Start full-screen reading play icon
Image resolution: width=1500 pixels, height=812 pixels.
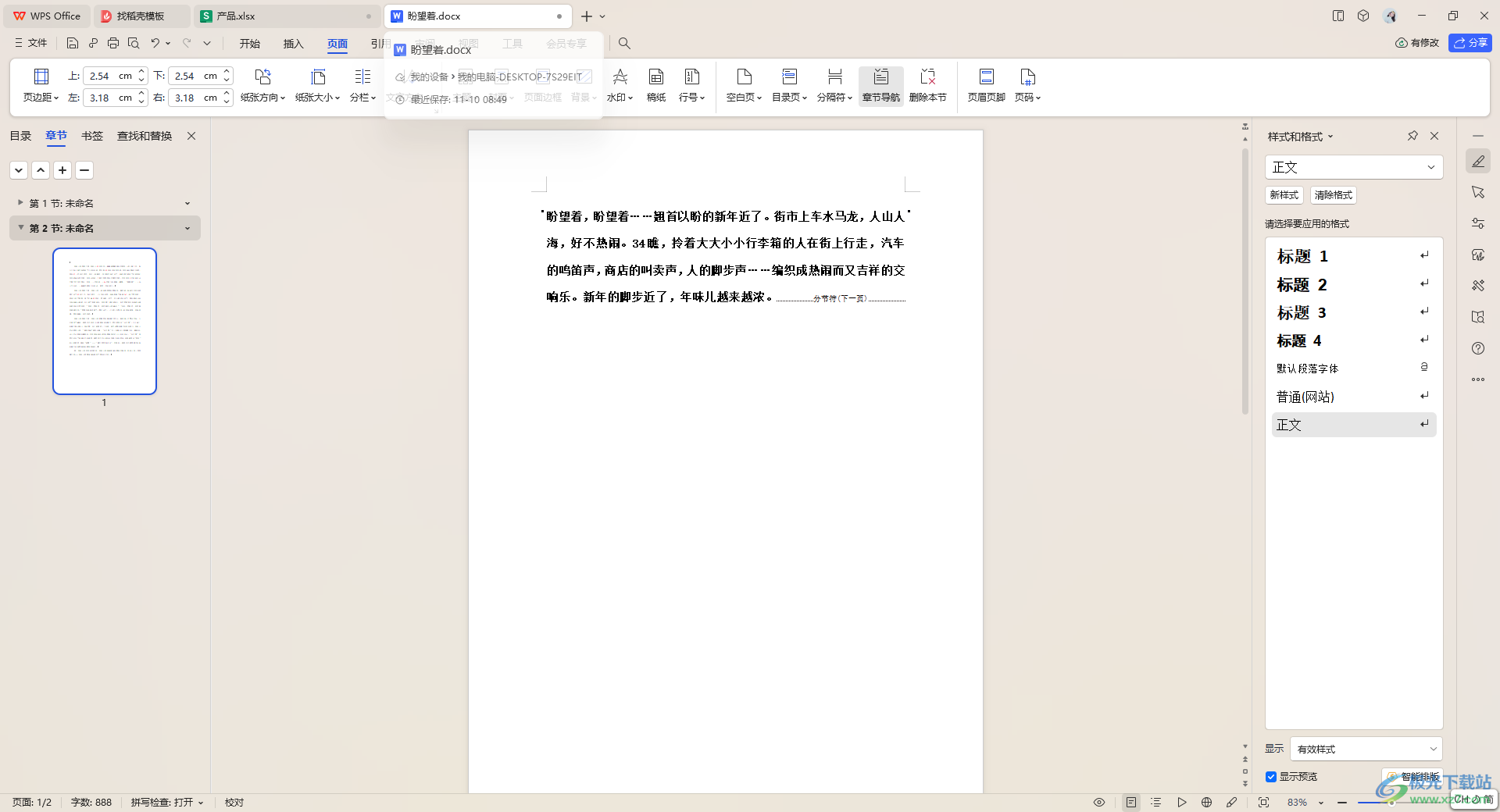point(1181,802)
